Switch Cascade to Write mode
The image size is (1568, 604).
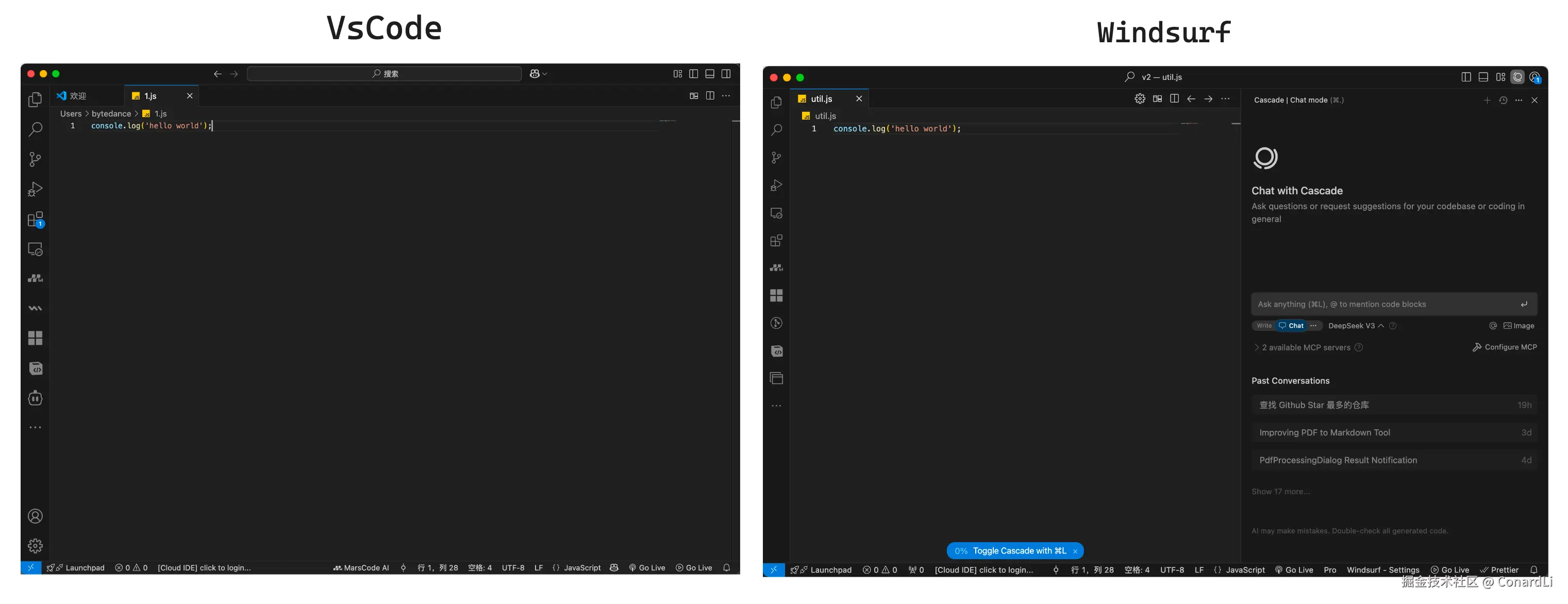coord(1264,326)
